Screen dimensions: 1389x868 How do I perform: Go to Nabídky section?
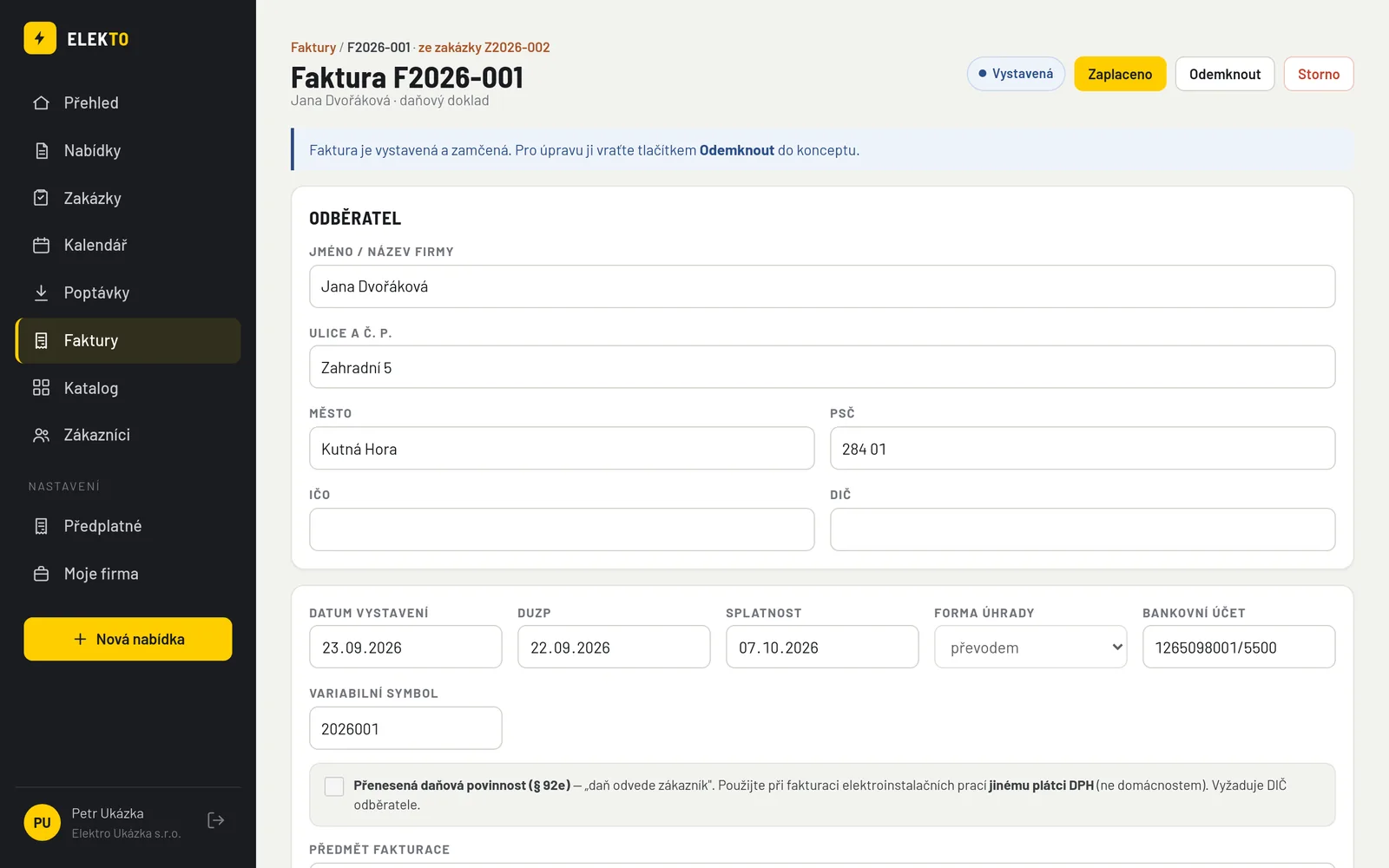click(x=128, y=150)
